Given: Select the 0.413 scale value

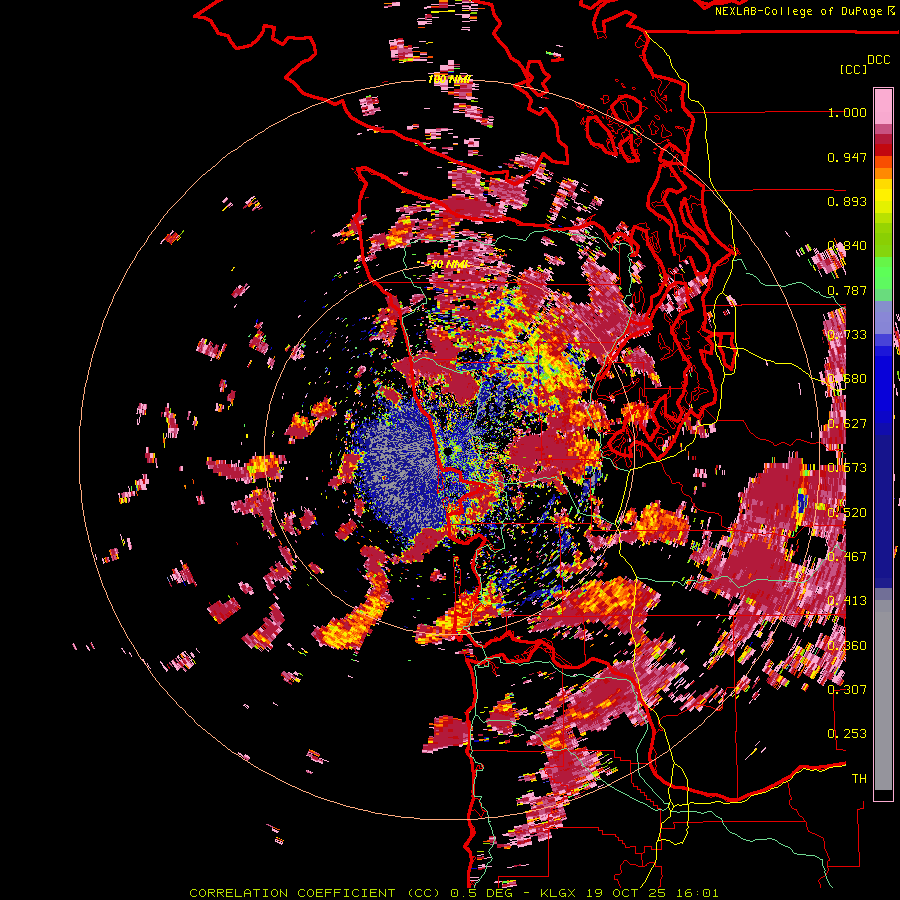Looking at the screenshot, I should [847, 600].
